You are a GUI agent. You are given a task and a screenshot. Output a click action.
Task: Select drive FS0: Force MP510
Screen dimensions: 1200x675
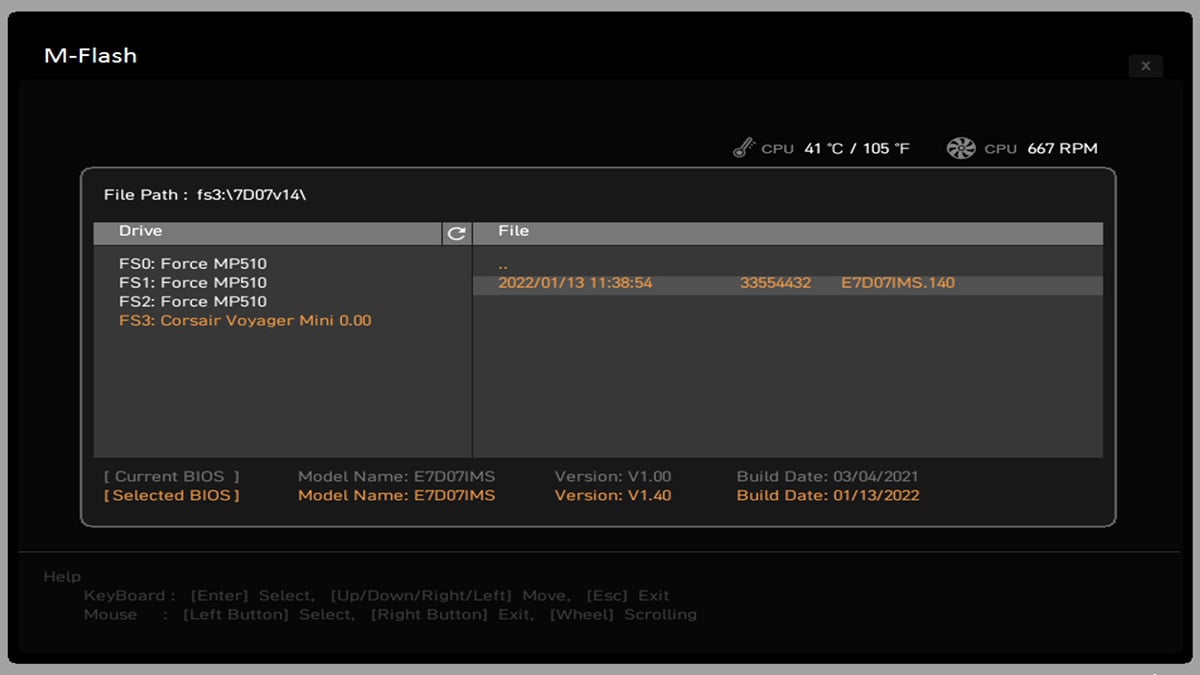pyautogui.click(x=193, y=264)
